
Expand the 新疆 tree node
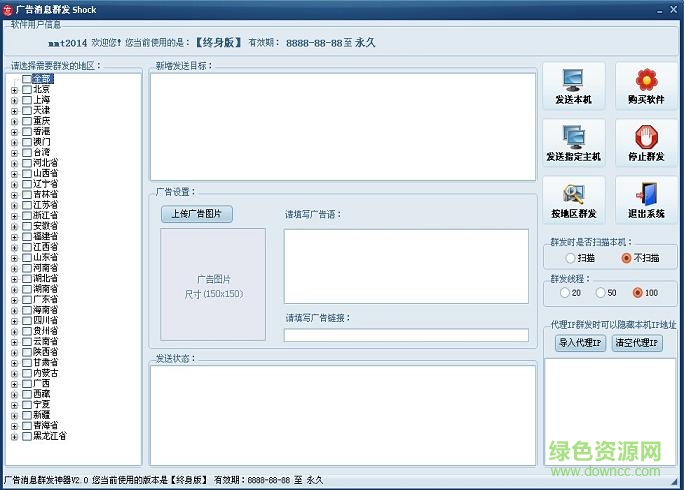(x=14, y=415)
